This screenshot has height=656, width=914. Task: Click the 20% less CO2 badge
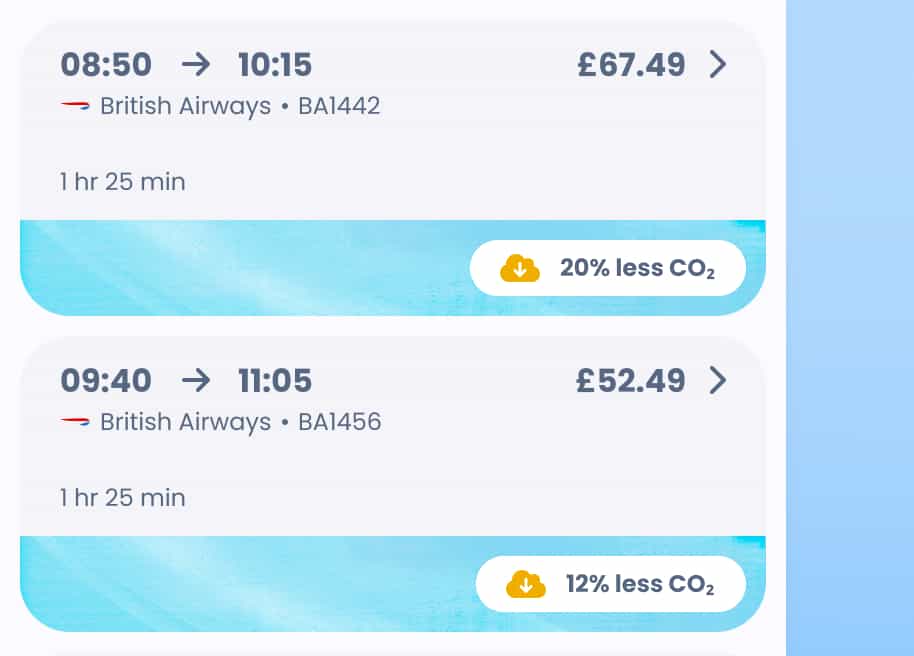[x=609, y=267]
